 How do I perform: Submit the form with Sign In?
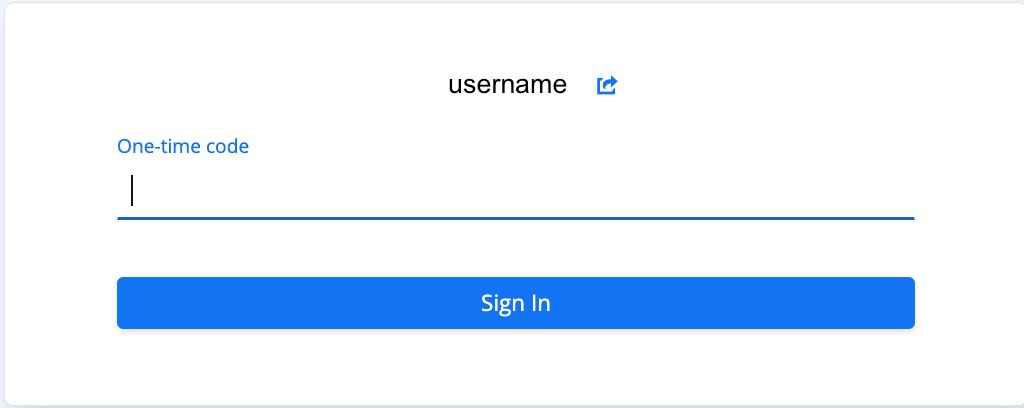515,303
